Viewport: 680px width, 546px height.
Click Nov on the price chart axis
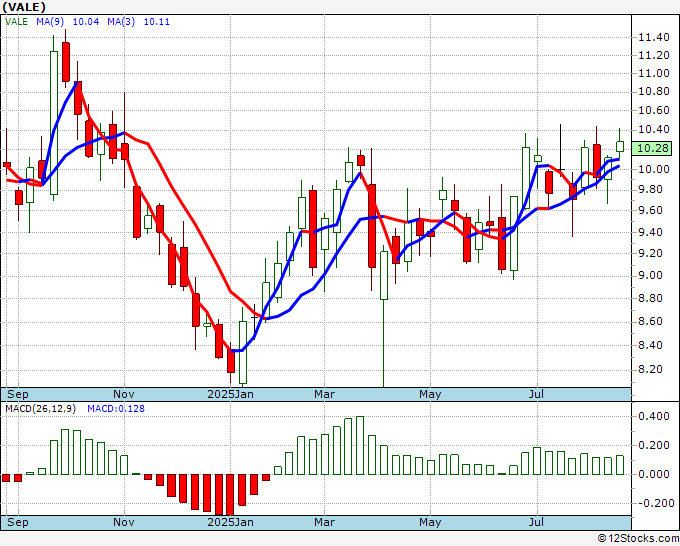124,394
